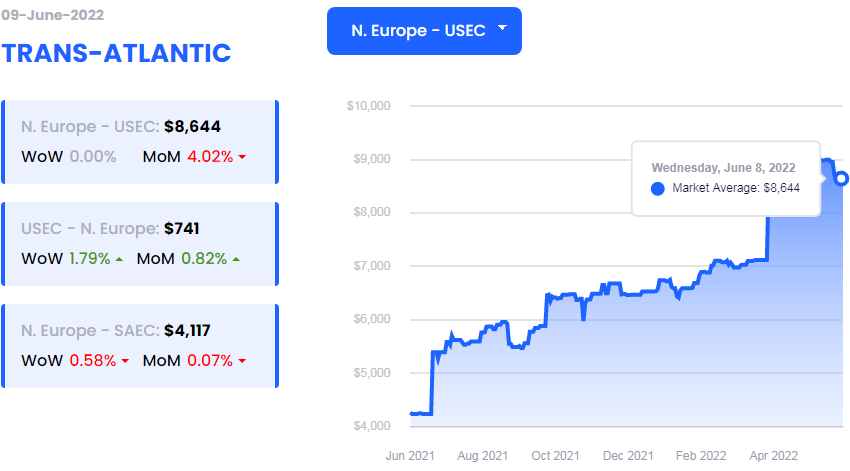
Task: Click red MoM down arrow for N. Europe - SAEC
Action: (241, 361)
